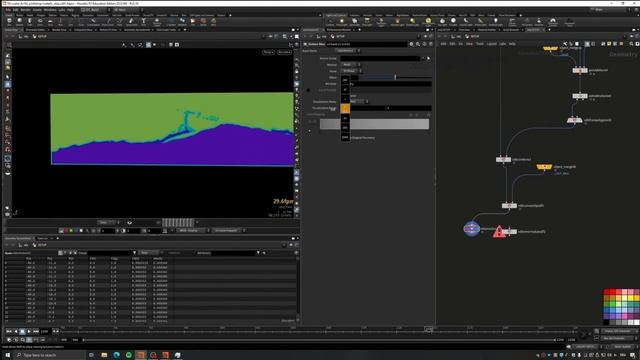Viewport: 640px width, 360px height.
Task: Open the Windows menu in the menu bar
Action: coord(50,10)
